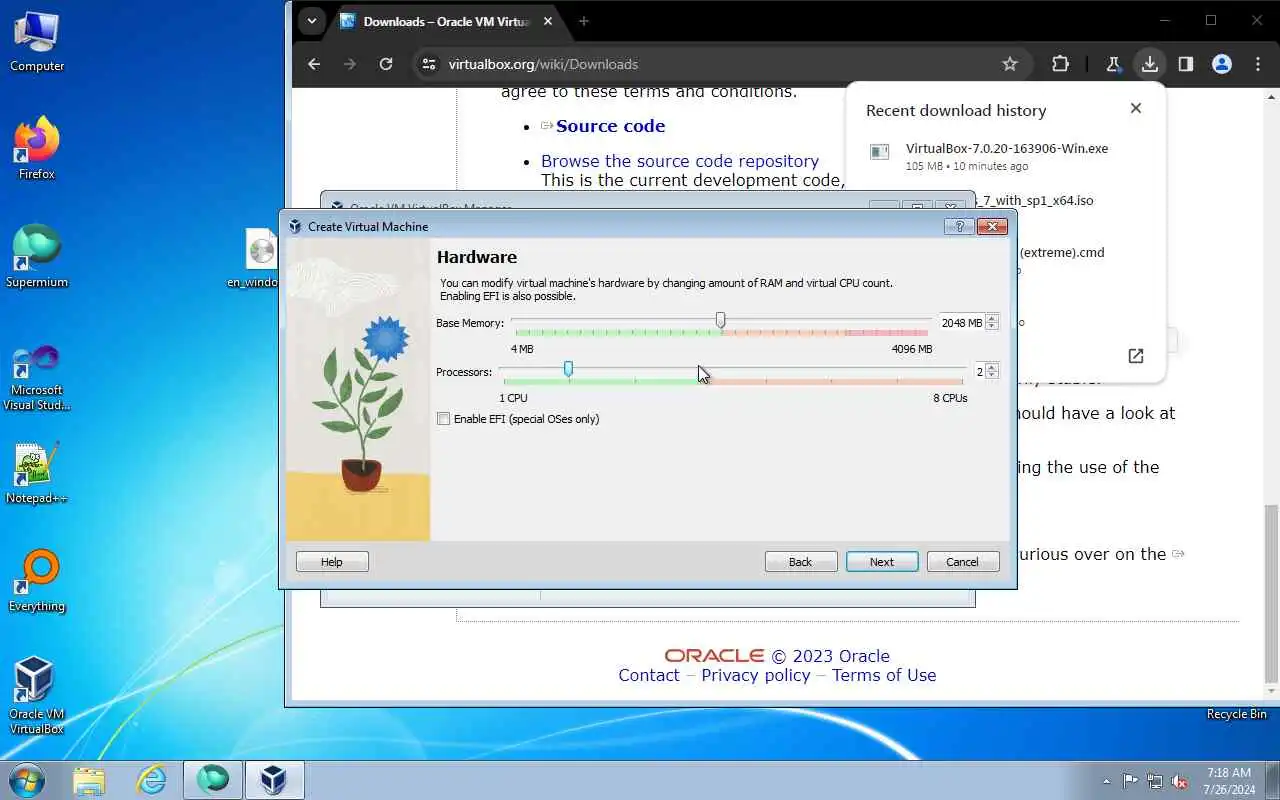Select the en_windows ISO file on desktop
Image resolution: width=1280 pixels, height=800 pixels.
[261, 258]
